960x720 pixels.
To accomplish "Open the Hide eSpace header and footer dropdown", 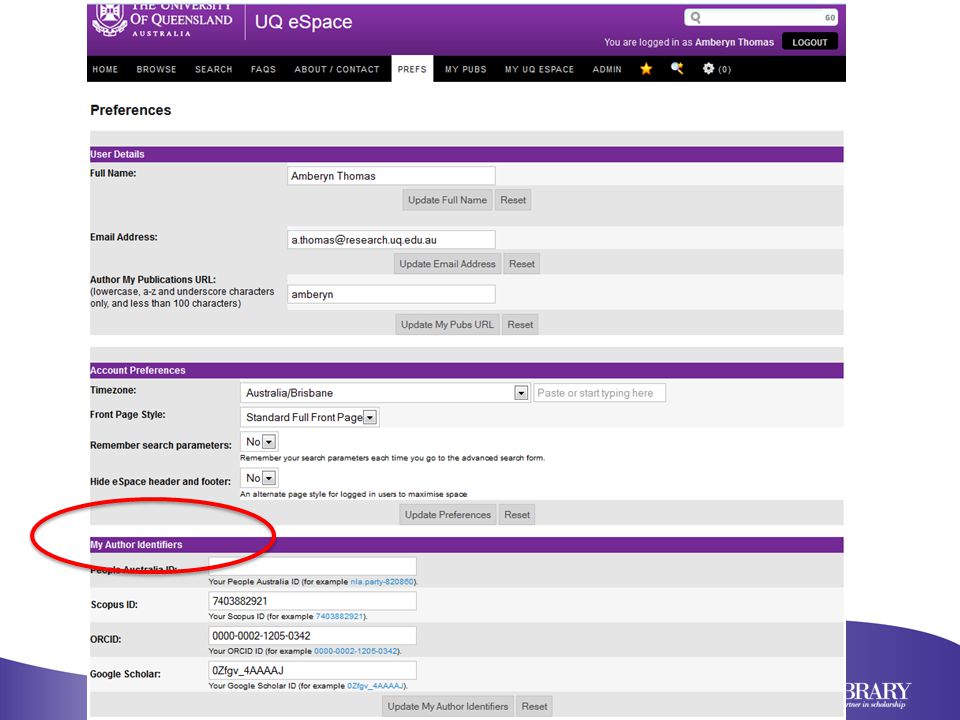I will pos(269,478).
